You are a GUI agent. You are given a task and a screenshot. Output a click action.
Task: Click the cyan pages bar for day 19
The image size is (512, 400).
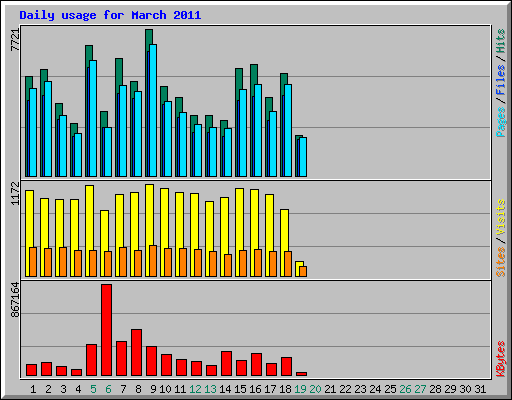[303, 157]
